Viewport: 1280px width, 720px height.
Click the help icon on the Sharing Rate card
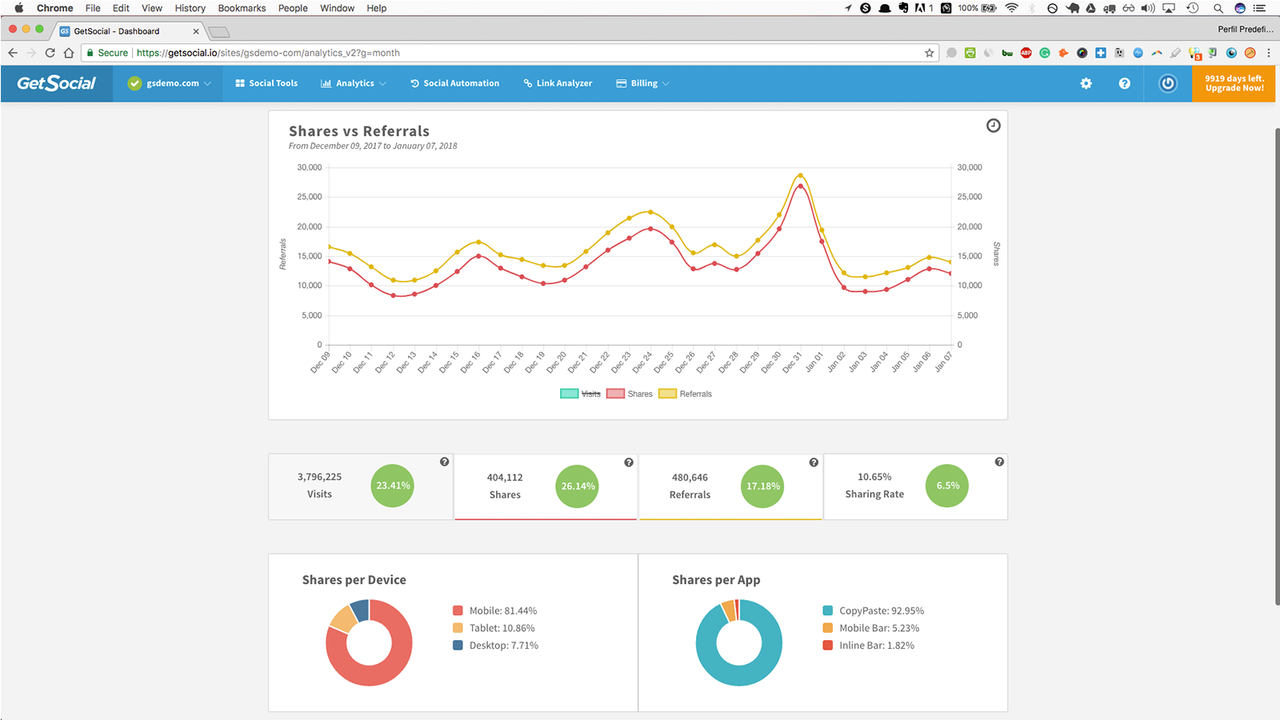(x=999, y=461)
